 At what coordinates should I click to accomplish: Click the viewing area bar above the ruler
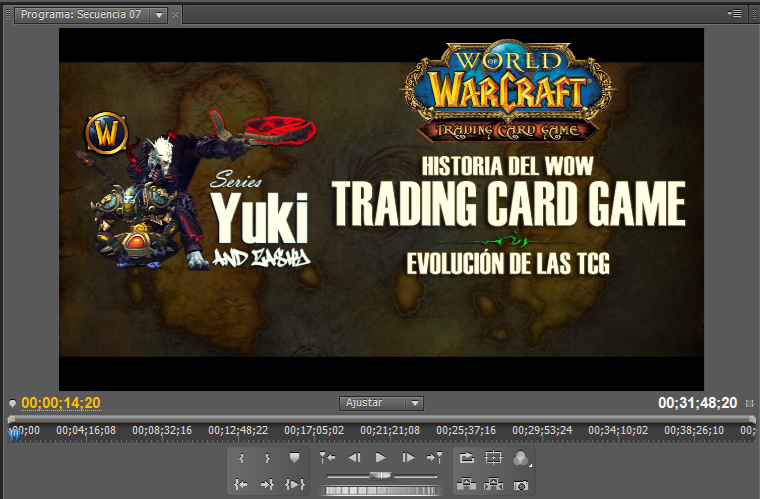point(381,419)
